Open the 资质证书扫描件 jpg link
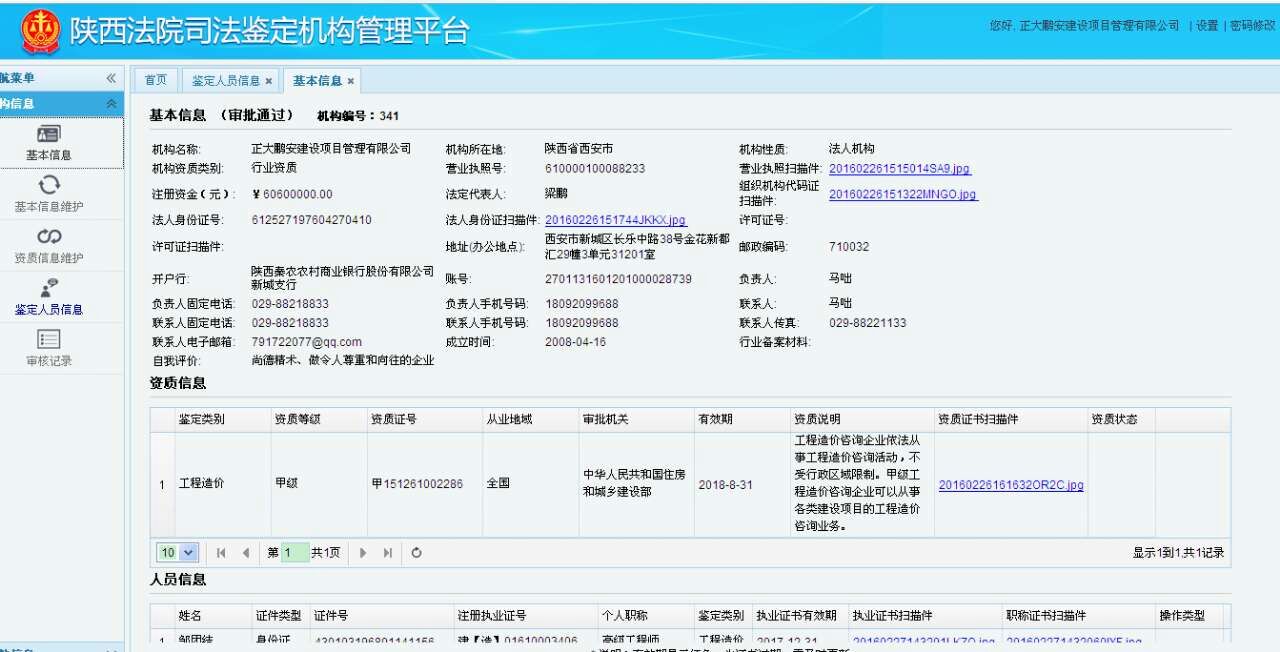 [x=1010, y=486]
